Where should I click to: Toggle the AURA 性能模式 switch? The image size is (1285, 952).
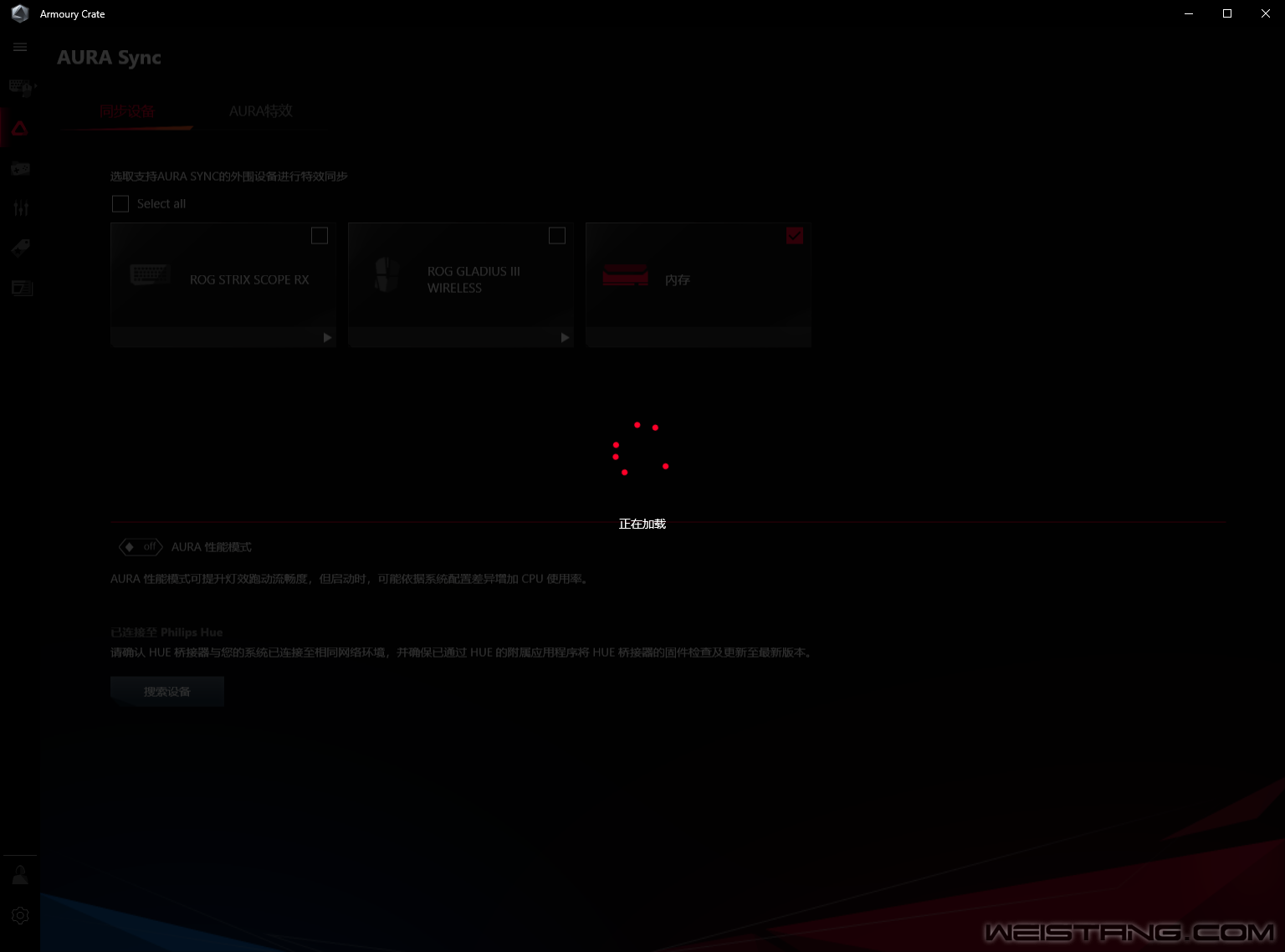[141, 547]
